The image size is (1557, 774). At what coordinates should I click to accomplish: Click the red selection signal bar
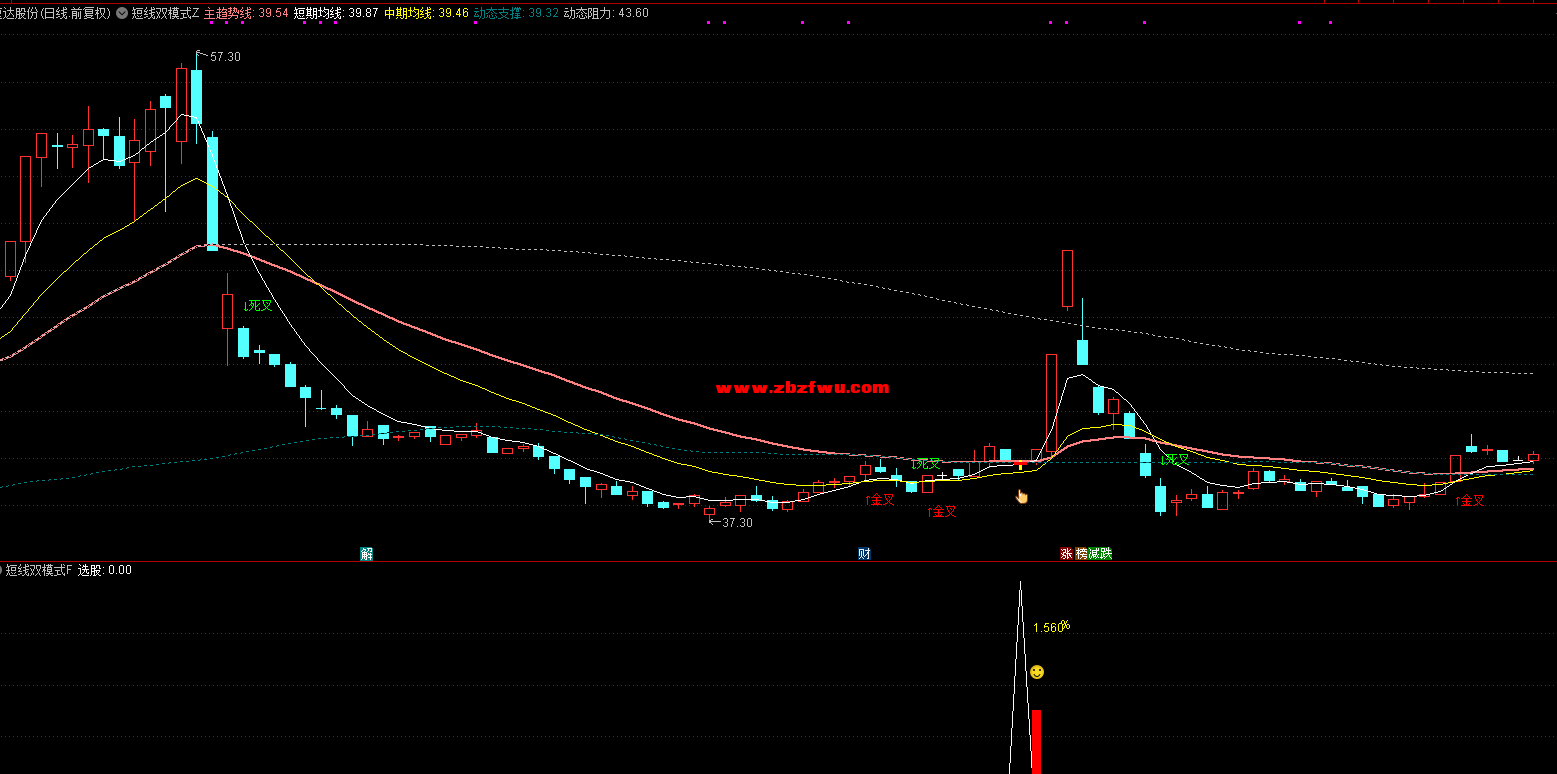[x=1036, y=741]
